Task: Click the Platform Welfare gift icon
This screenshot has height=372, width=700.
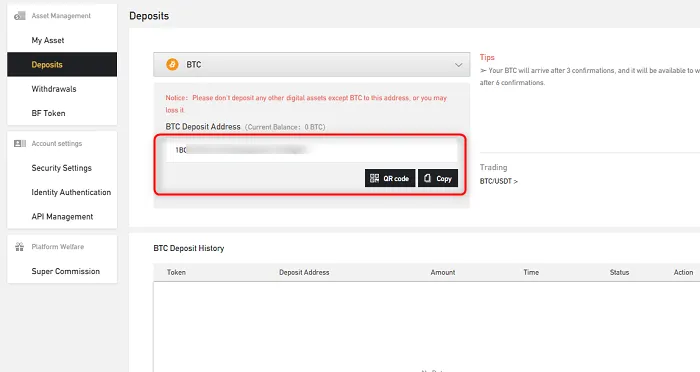Action: click(x=20, y=247)
